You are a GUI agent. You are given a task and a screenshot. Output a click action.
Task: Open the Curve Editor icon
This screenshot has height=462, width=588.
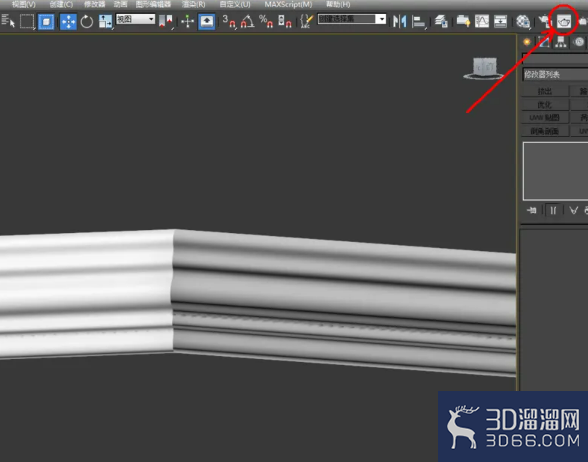point(482,21)
